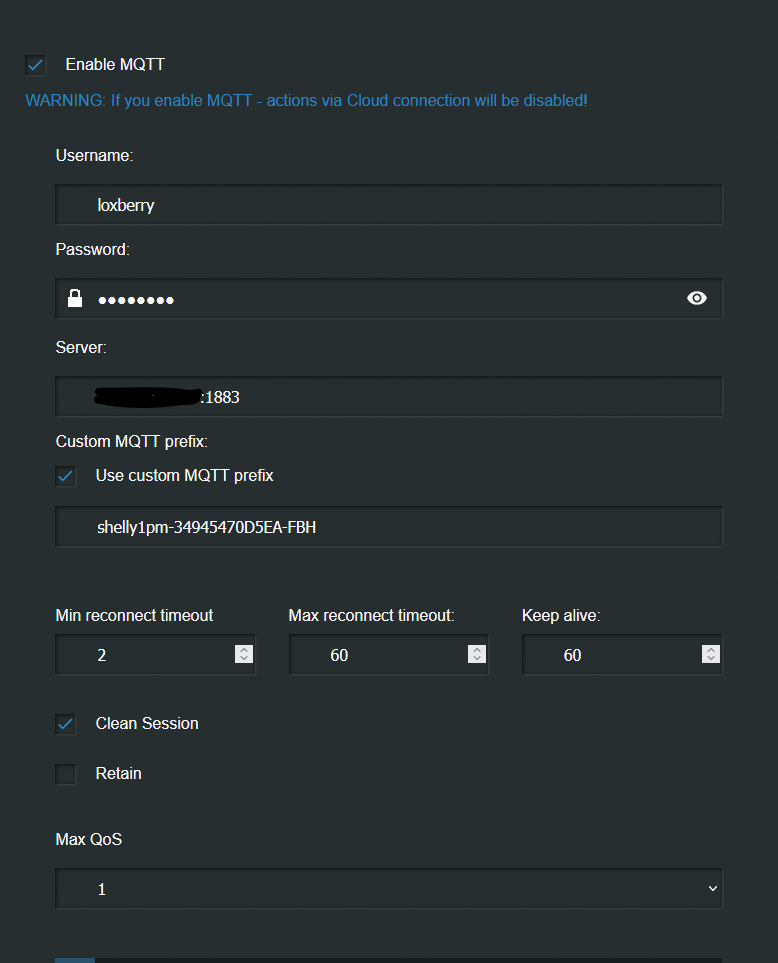The image size is (778, 963).
Task: Click the Username field containing loxberry
Action: click(389, 205)
